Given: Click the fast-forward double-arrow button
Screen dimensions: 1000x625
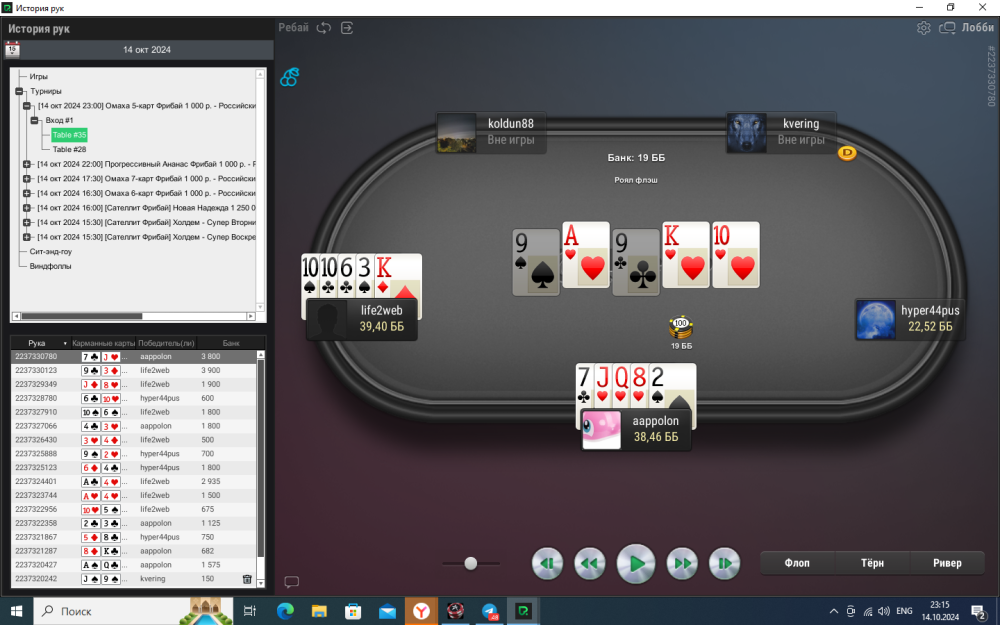Looking at the screenshot, I should coord(681,564).
